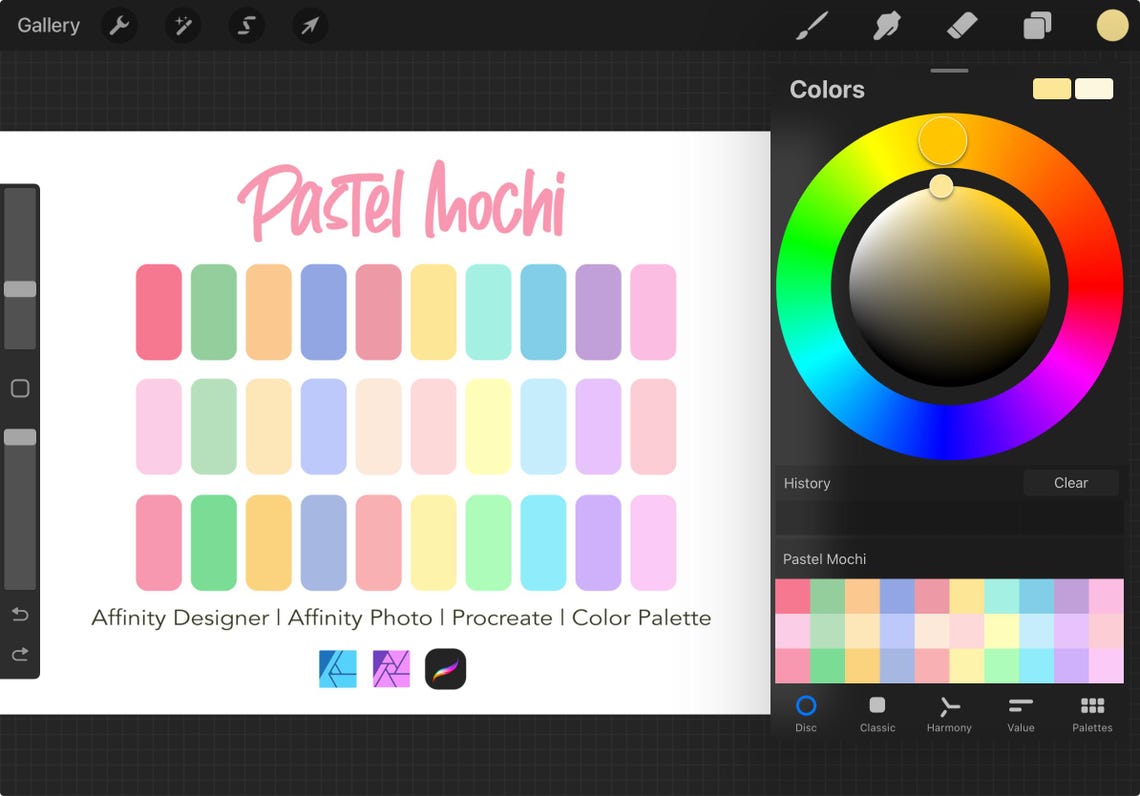Select the Disc color mode
The width and height of the screenshot is (1140, 796).
pyautogui.click(x=806, y=714)
